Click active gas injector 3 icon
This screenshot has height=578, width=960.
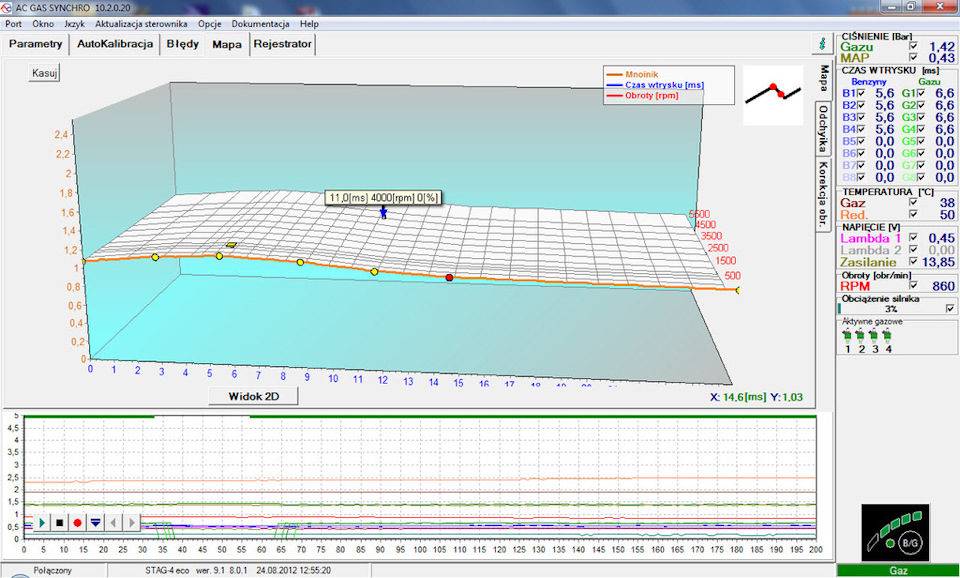click(x=874, y=336)
